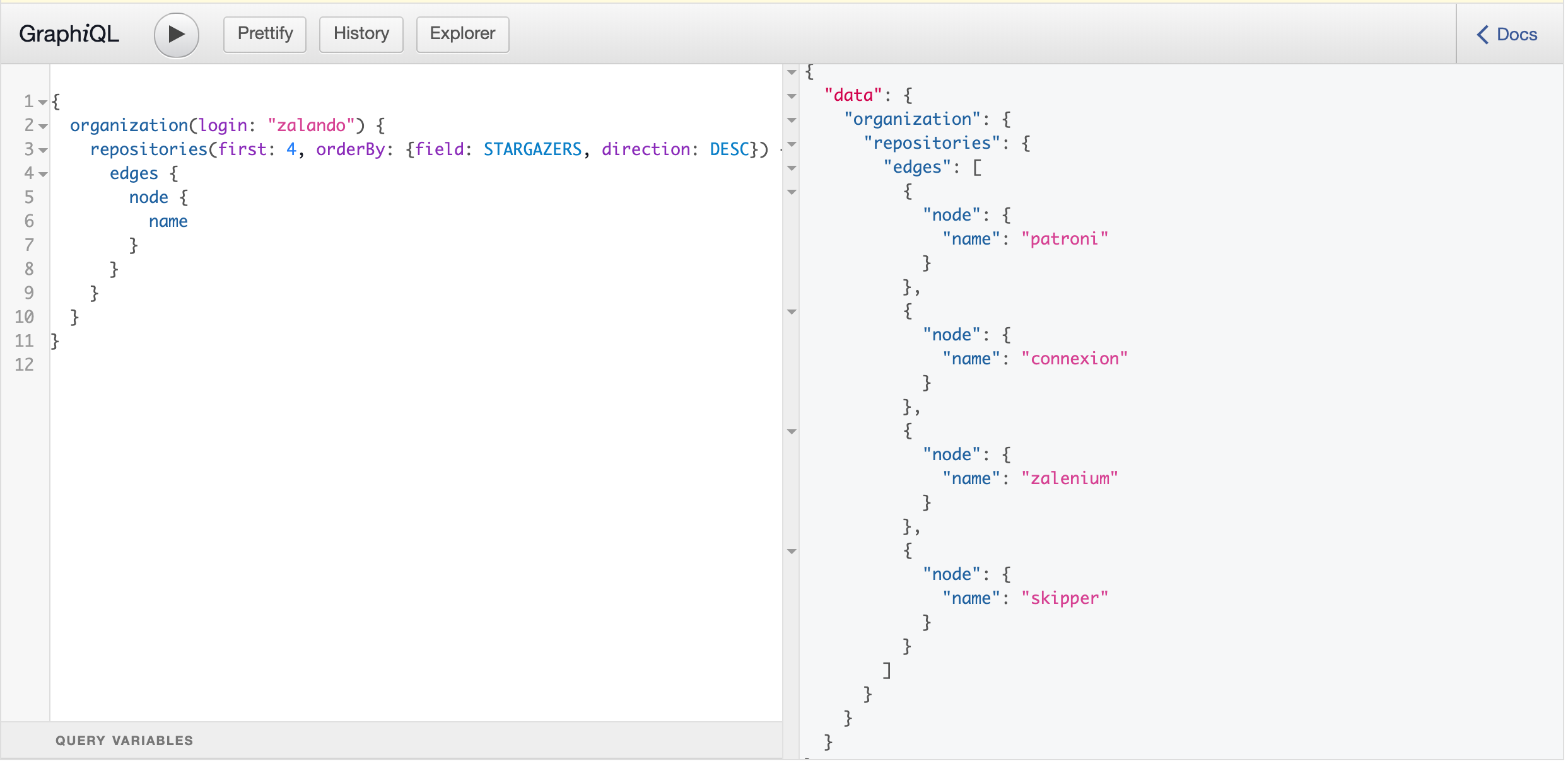Fold the skipper edge object in response

tap(792, 552)
